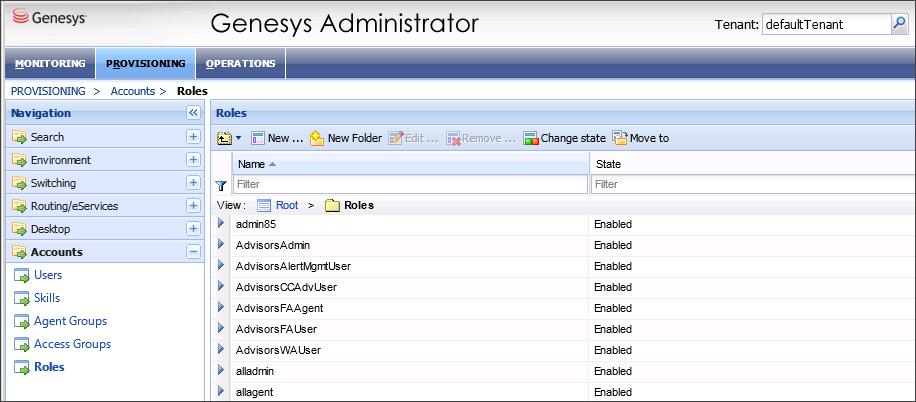Click the Skills icon in navigation
This screenshot has width=916, height=402.
coord(22,298)
